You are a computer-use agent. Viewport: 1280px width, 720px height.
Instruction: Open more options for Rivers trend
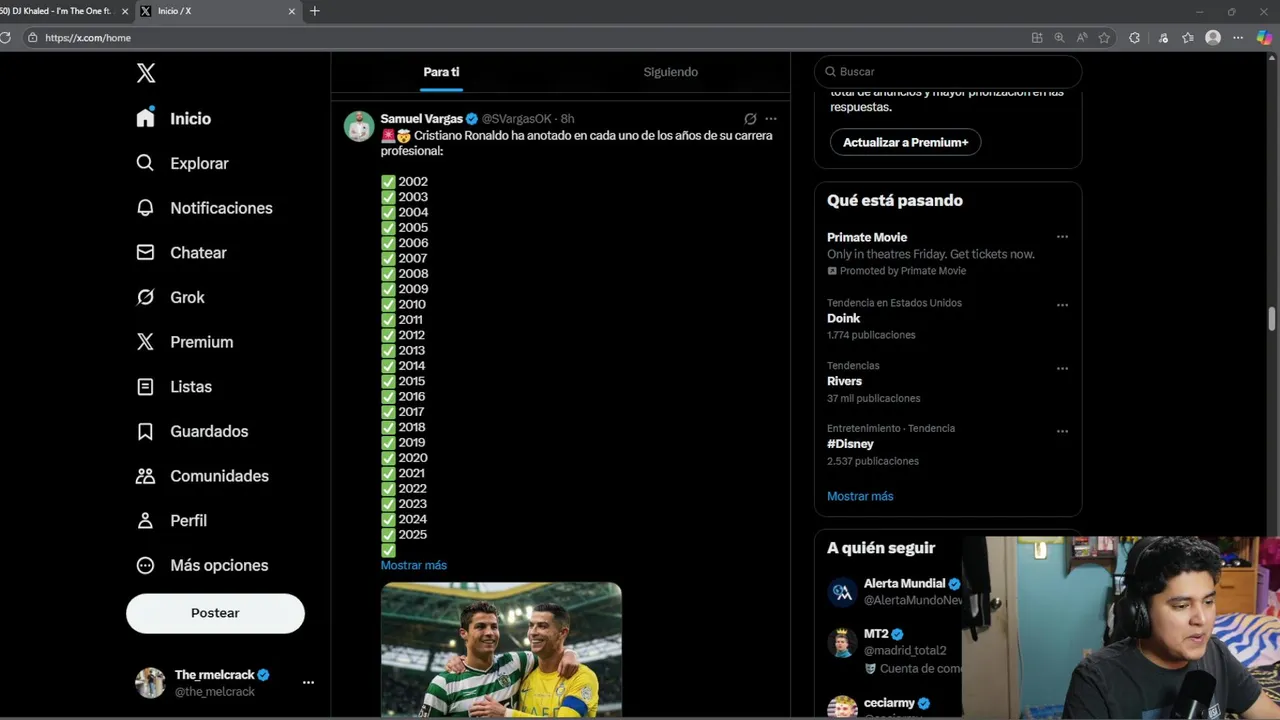pyautogui.click(x=1062, y=368)
